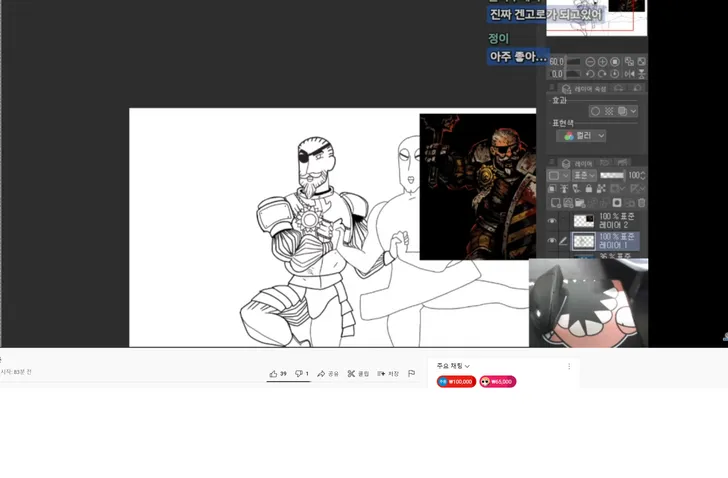Toggle set as draft layer
Viewport: 728px width, 478px height.
[x=576, y=188]
